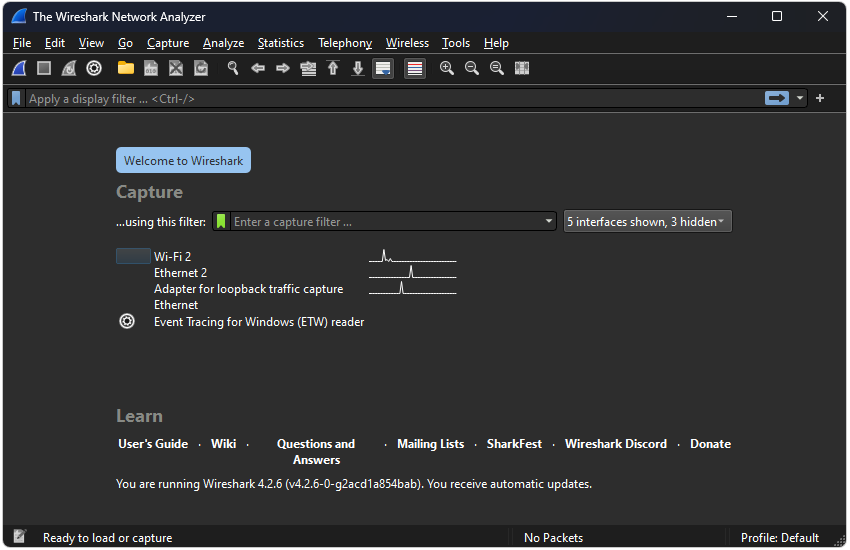Start capturing packets with the shark fin icon
Viewport: 850px width, 550px height.
[x=19, y=68]
